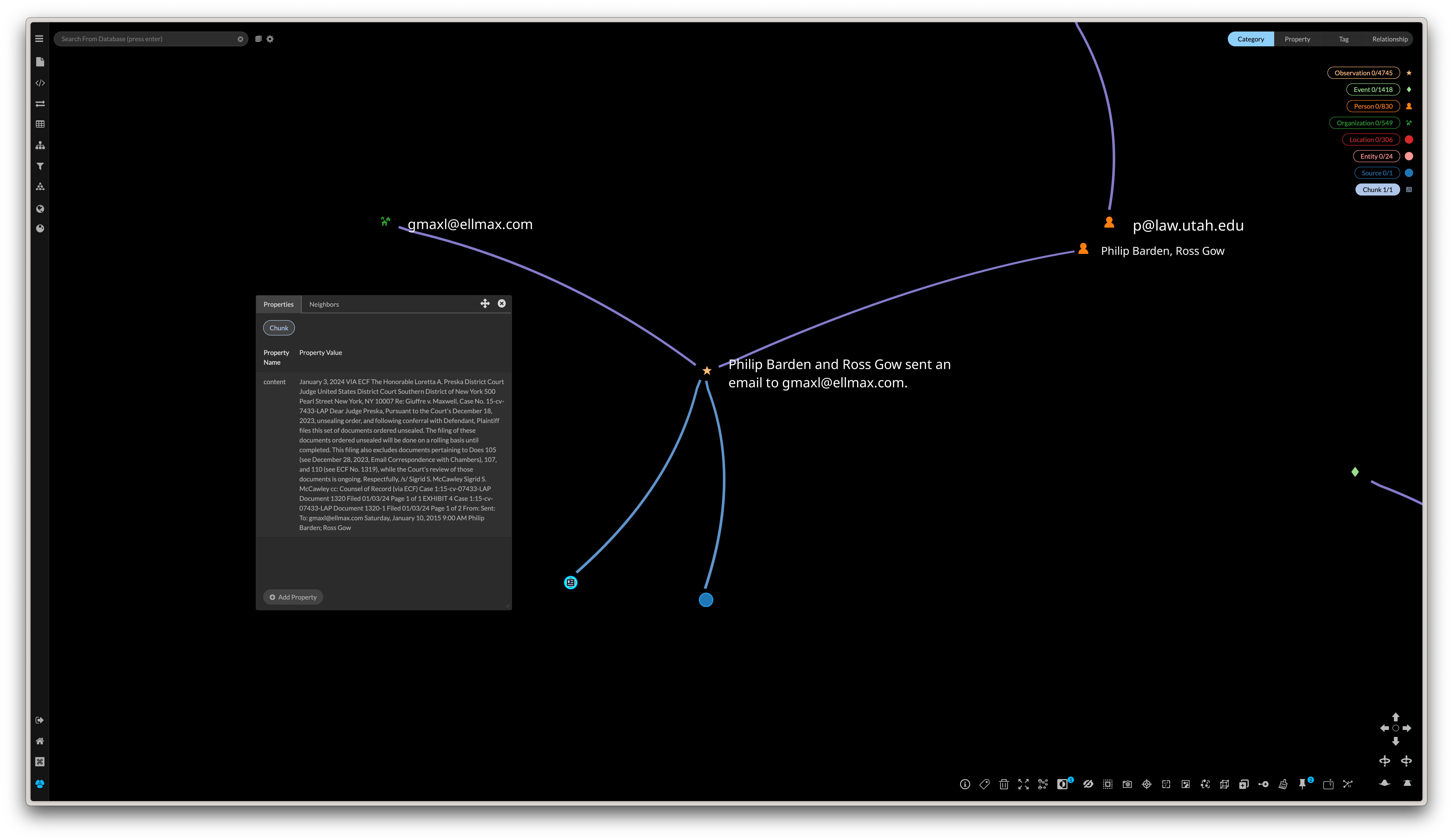Click the trash delete icon in the toolbar
The width and height of the screenshot is (1453, 840).
click(1004, 784)
